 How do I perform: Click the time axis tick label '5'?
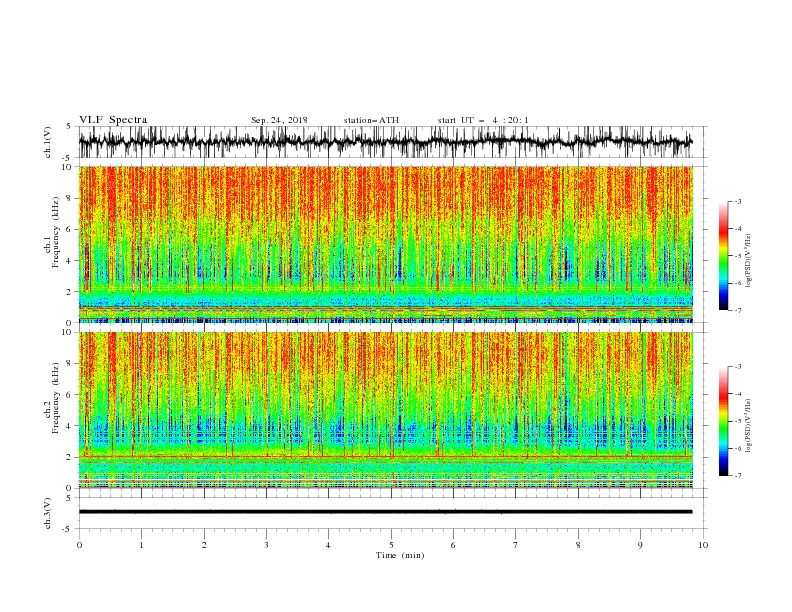pos(391,545)
